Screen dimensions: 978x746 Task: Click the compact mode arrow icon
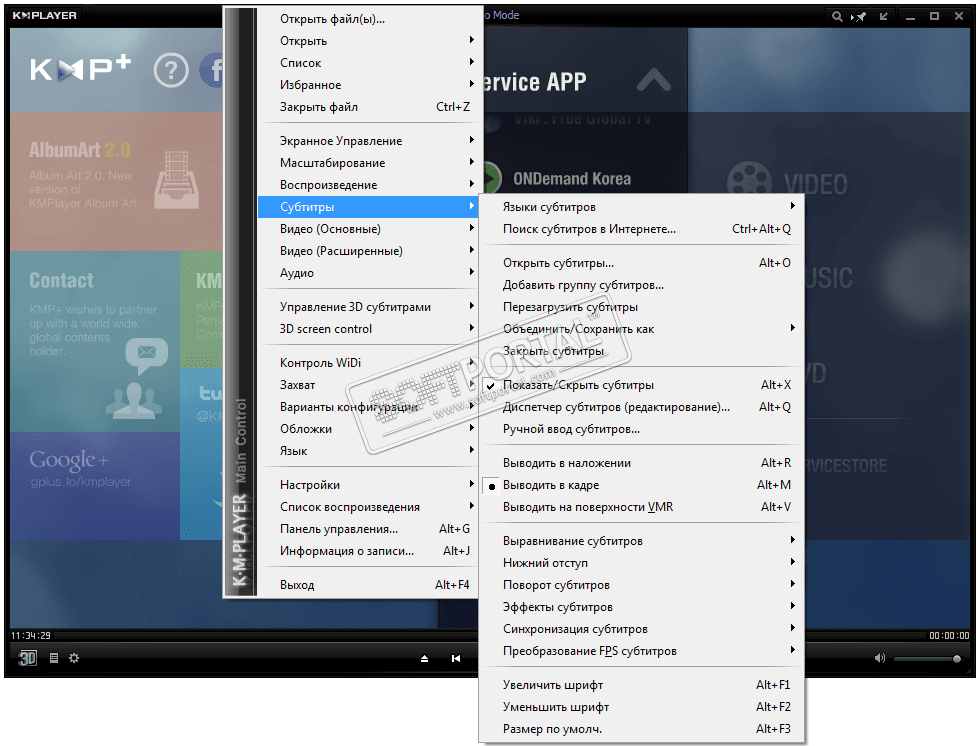(884, 16)
